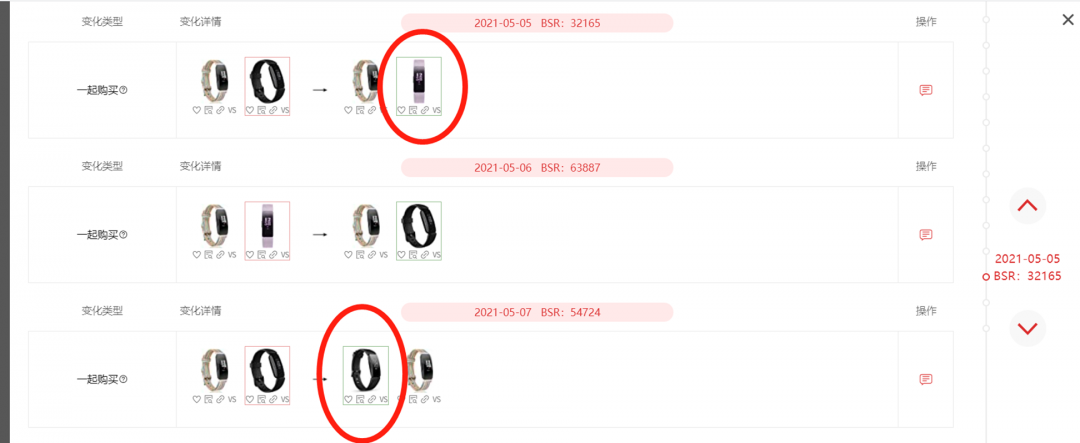
Task: Click the 2021-05-07 BSR: 54724 date badge
Action: pos(537,312)
